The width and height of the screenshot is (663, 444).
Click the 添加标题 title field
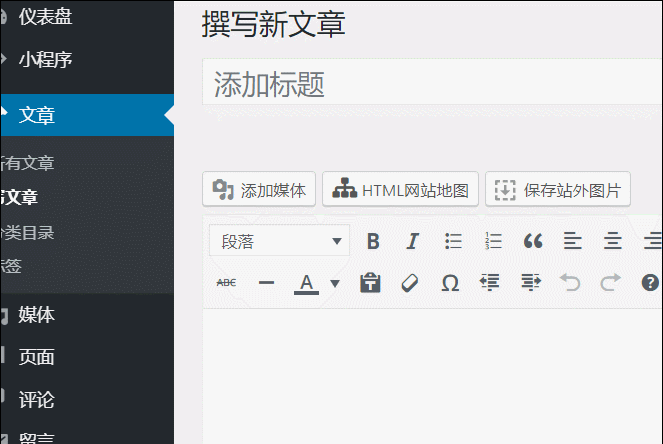pyautogui.click(x=433, y=82)
